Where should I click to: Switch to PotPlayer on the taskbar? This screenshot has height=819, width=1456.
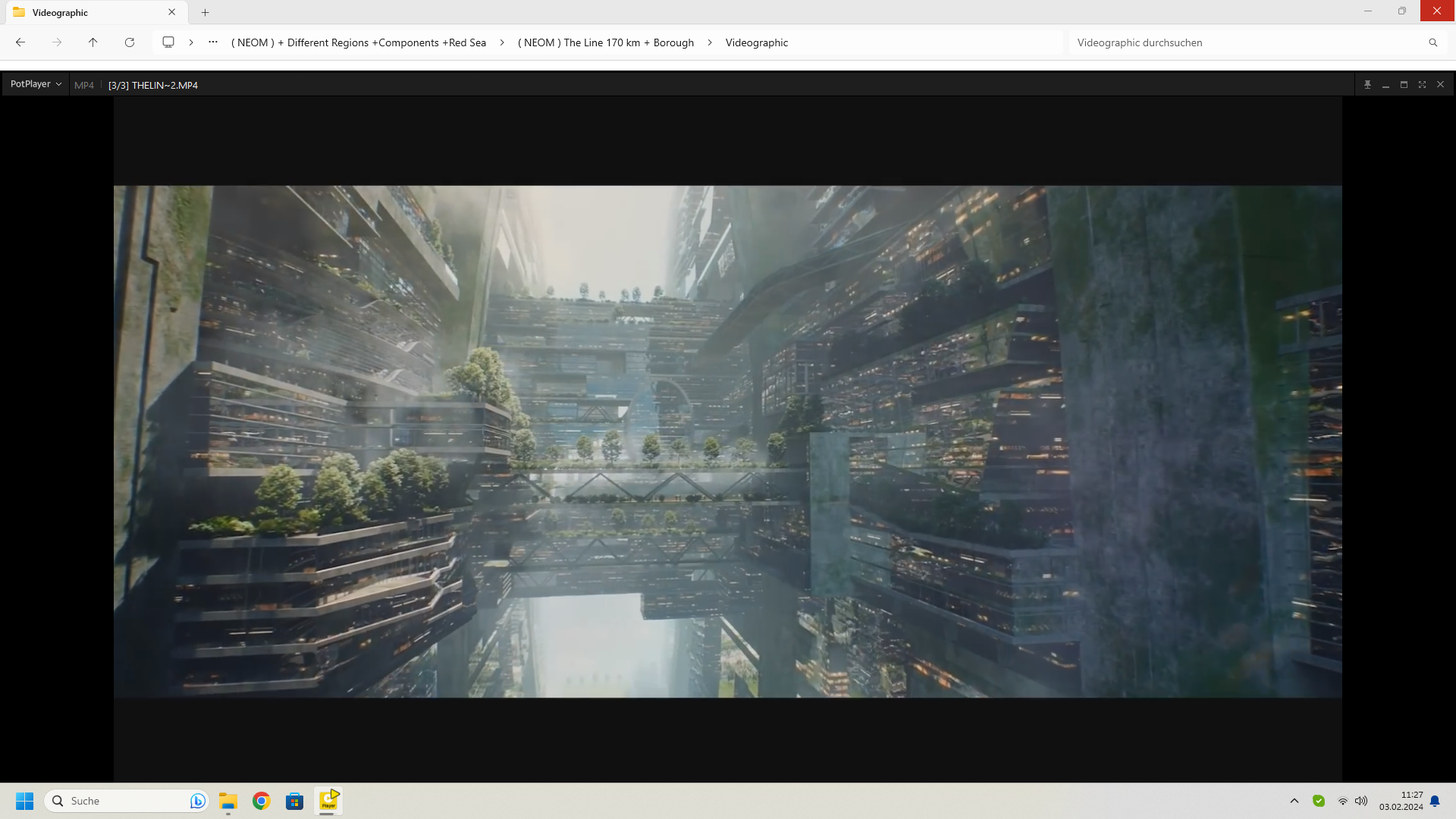click(x=328, y=801)
